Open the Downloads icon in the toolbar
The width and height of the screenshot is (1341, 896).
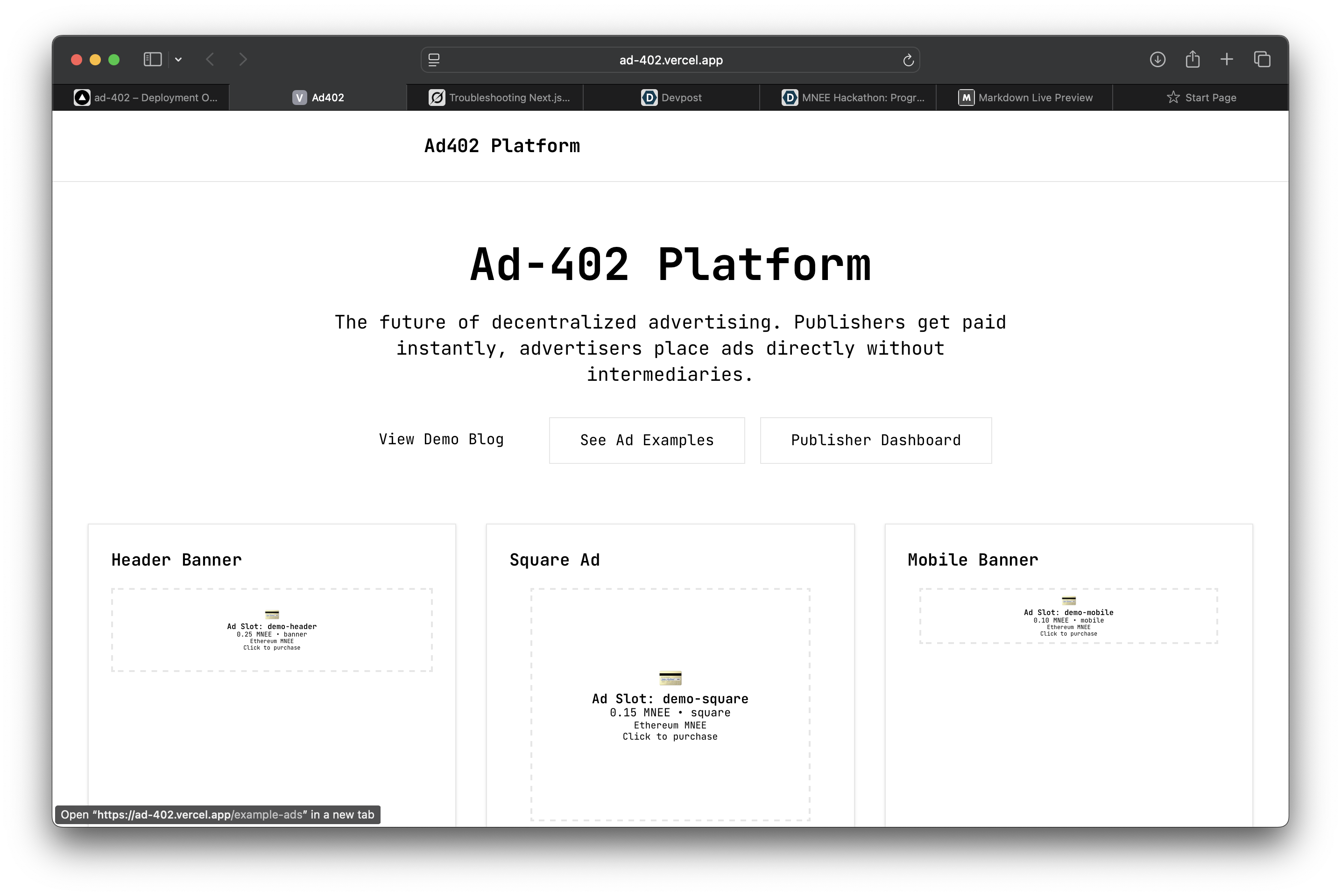1157,59
